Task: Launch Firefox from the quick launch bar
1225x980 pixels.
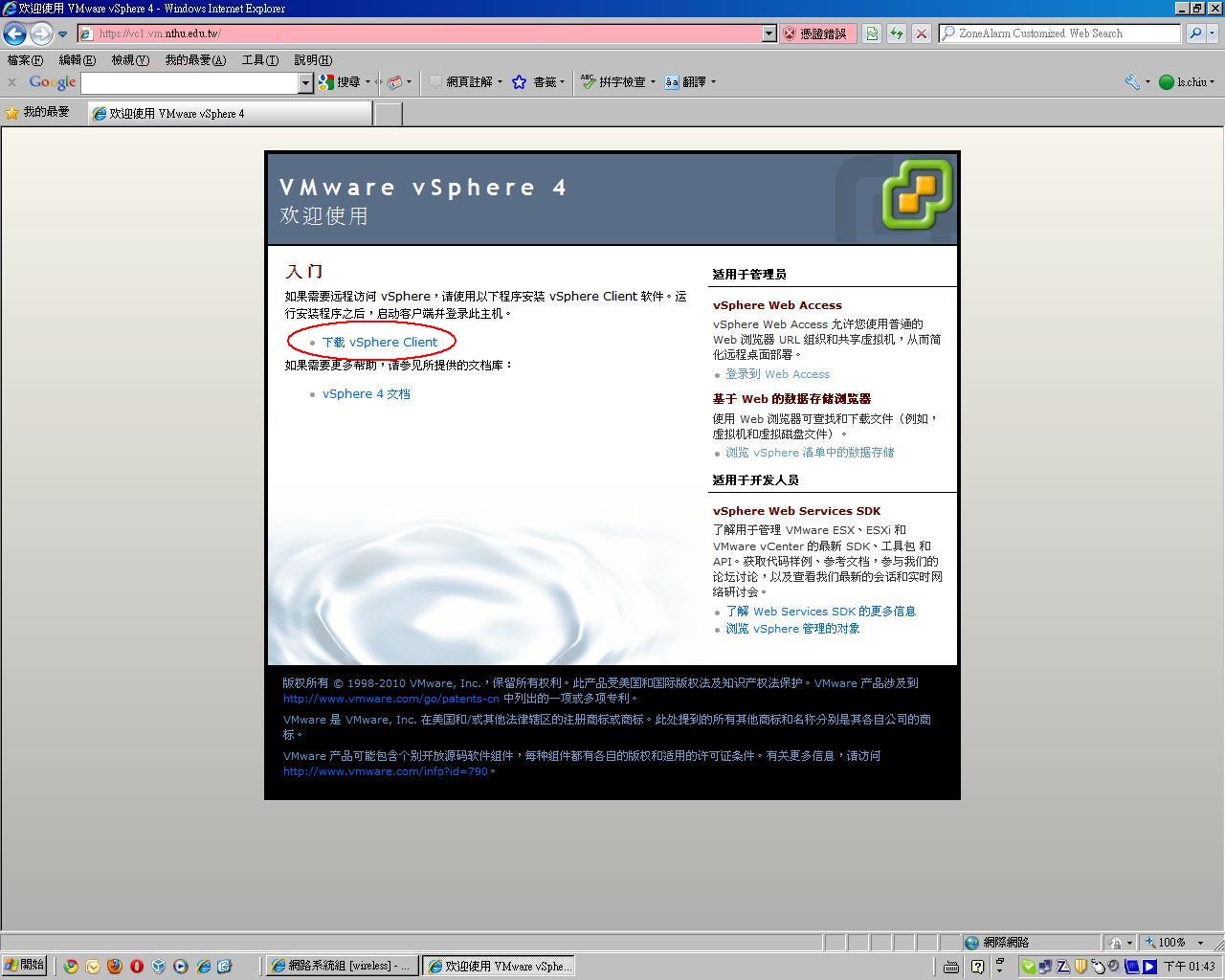Action: pyautogui.click(x=115, y=967)
